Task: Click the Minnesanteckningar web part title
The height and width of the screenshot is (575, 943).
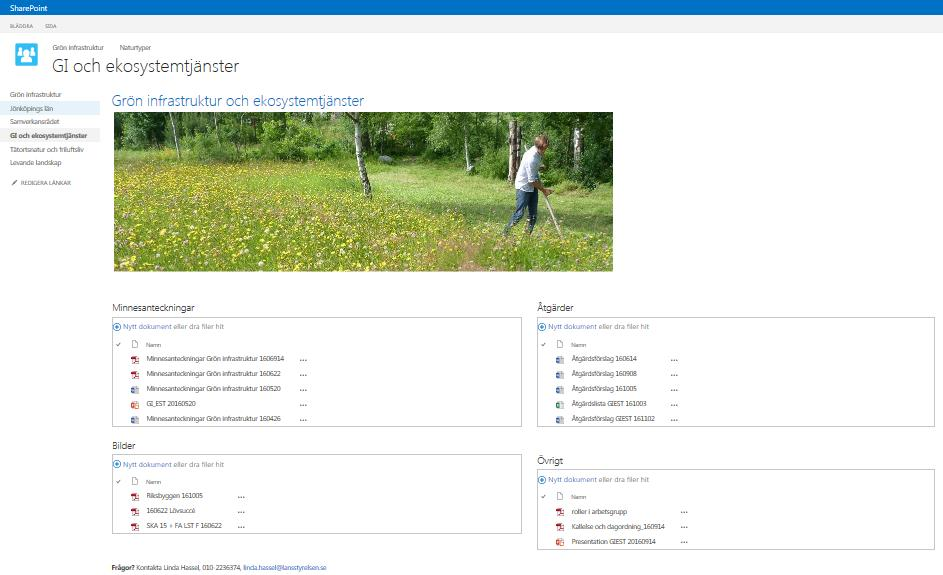Action: (153, 307)
